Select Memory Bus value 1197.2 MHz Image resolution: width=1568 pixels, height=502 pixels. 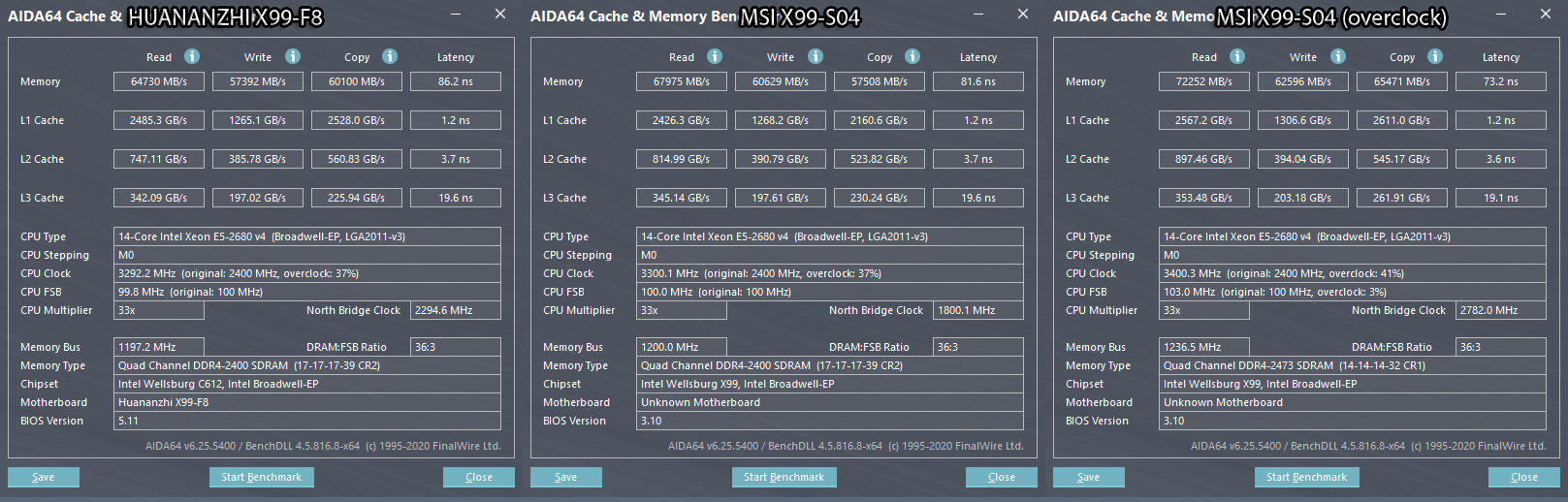click(159, 347)
